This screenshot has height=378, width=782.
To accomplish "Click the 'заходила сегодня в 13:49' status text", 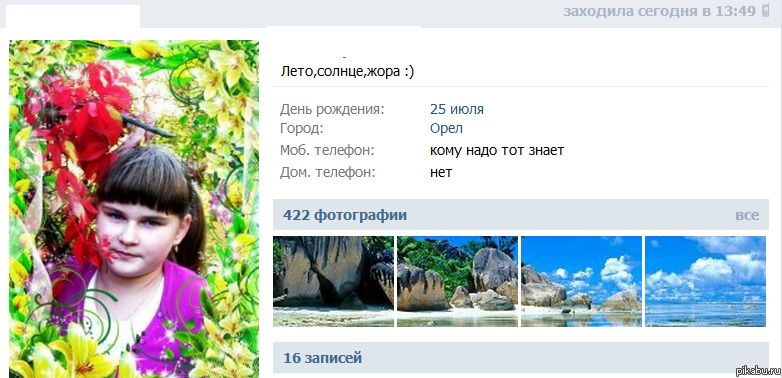I will point(660,11).
